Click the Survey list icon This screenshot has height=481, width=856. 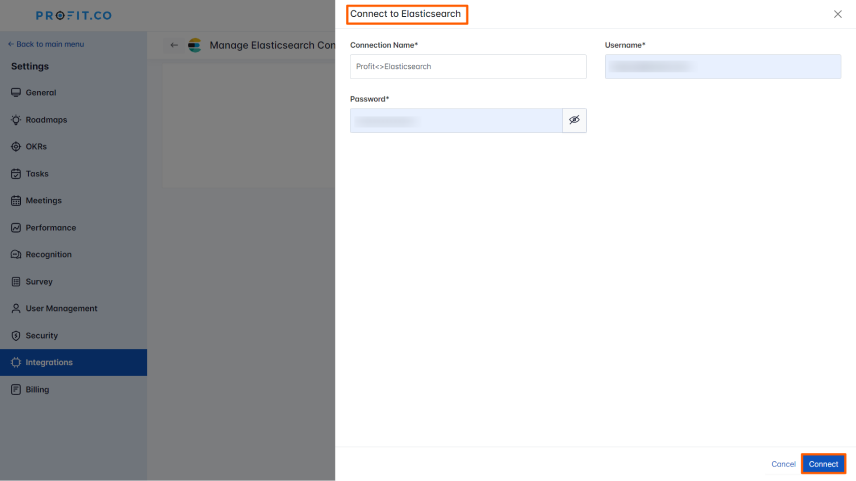(16, 282)
